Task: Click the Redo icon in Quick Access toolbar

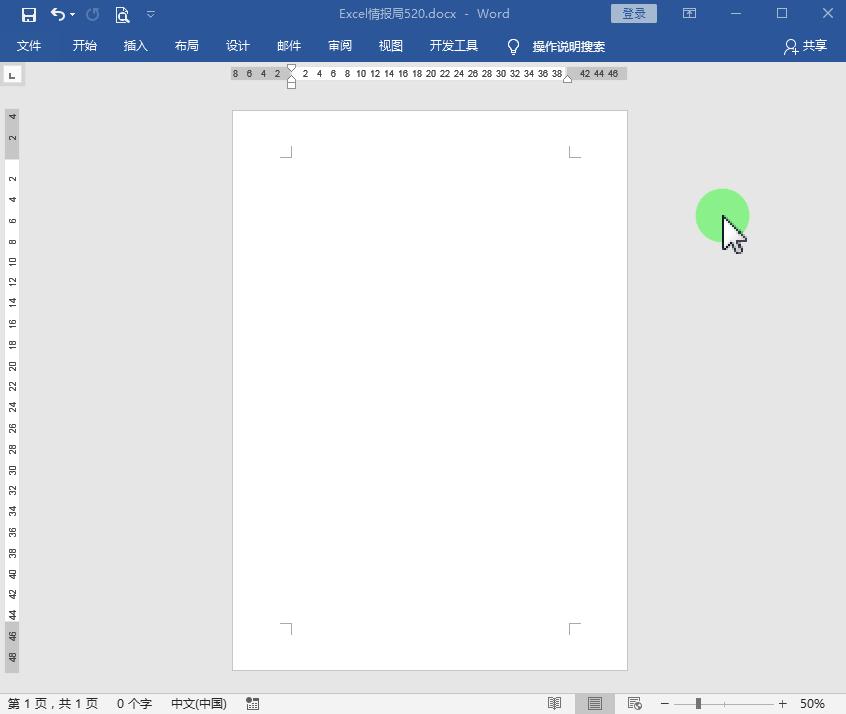Action: click(x=92, y=14)
